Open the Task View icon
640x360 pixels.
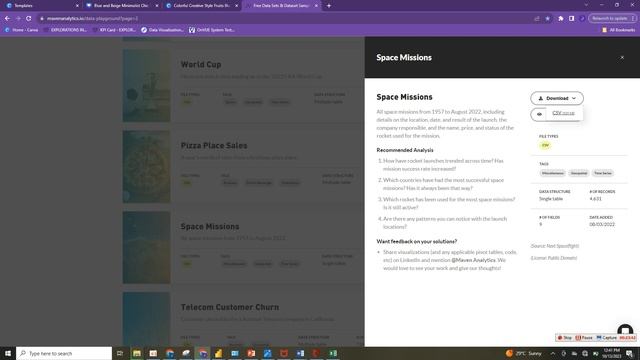coord(120,353)
